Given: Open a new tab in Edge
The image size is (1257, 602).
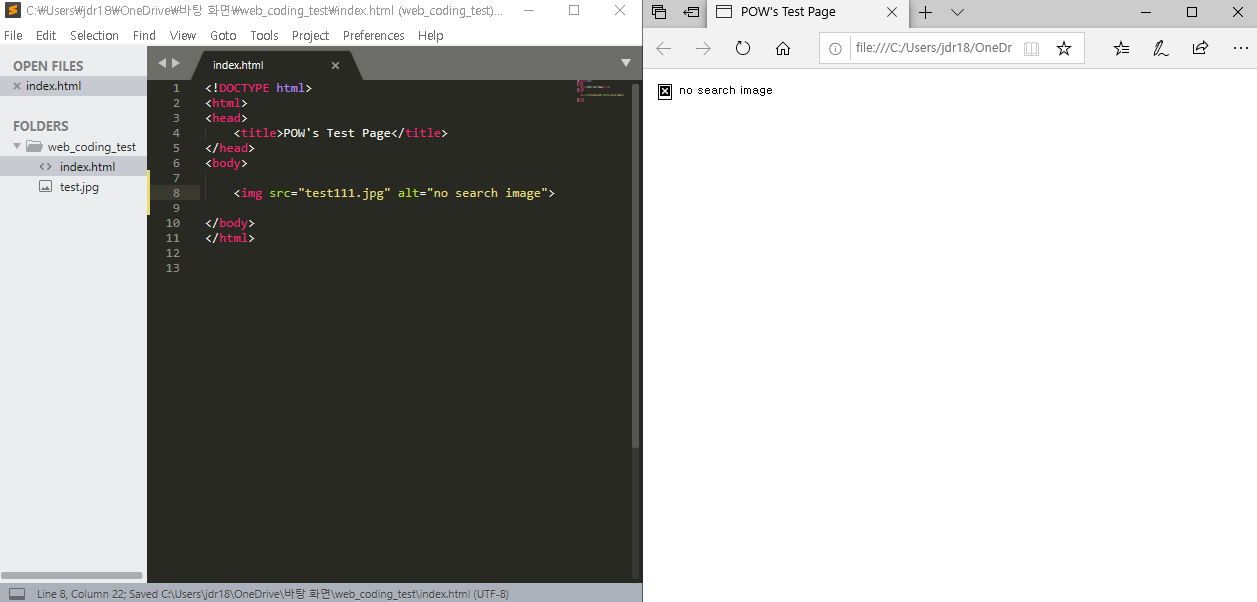Looking at the screenshot, I should coord(926,12).
